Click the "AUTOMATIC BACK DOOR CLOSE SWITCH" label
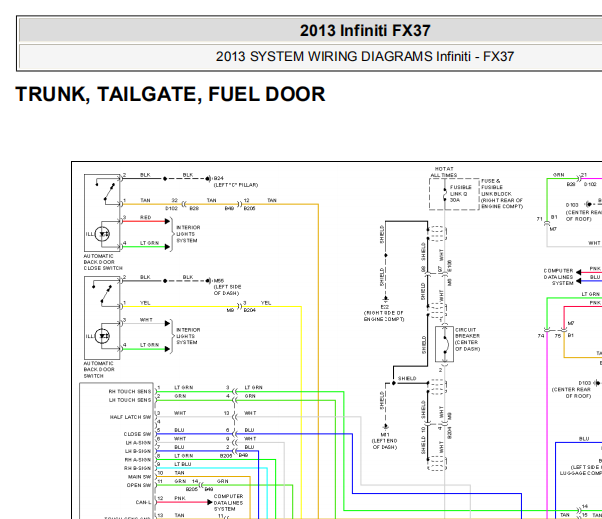Screen dimensions: 602x519 point(103,262)
